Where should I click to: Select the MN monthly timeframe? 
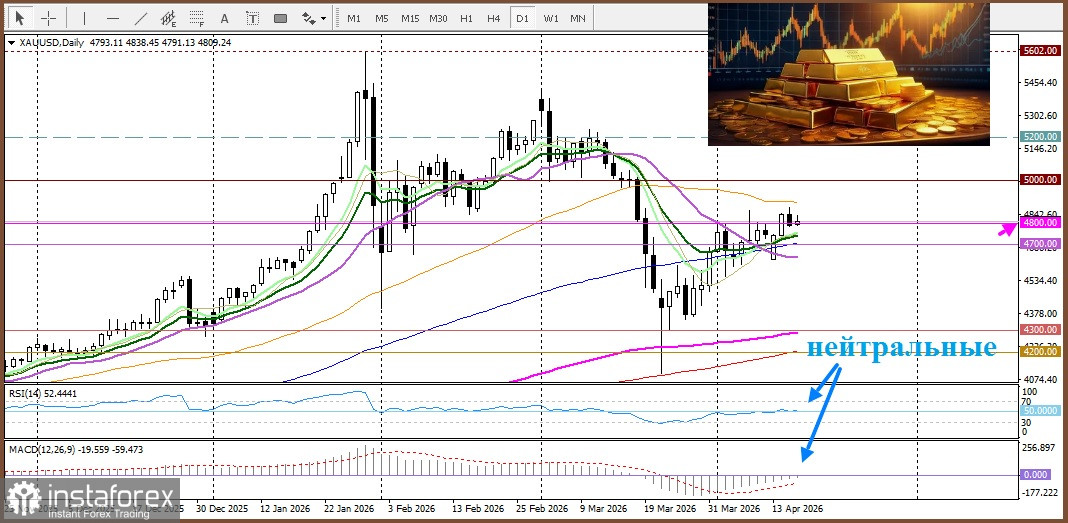pos(578,18)
